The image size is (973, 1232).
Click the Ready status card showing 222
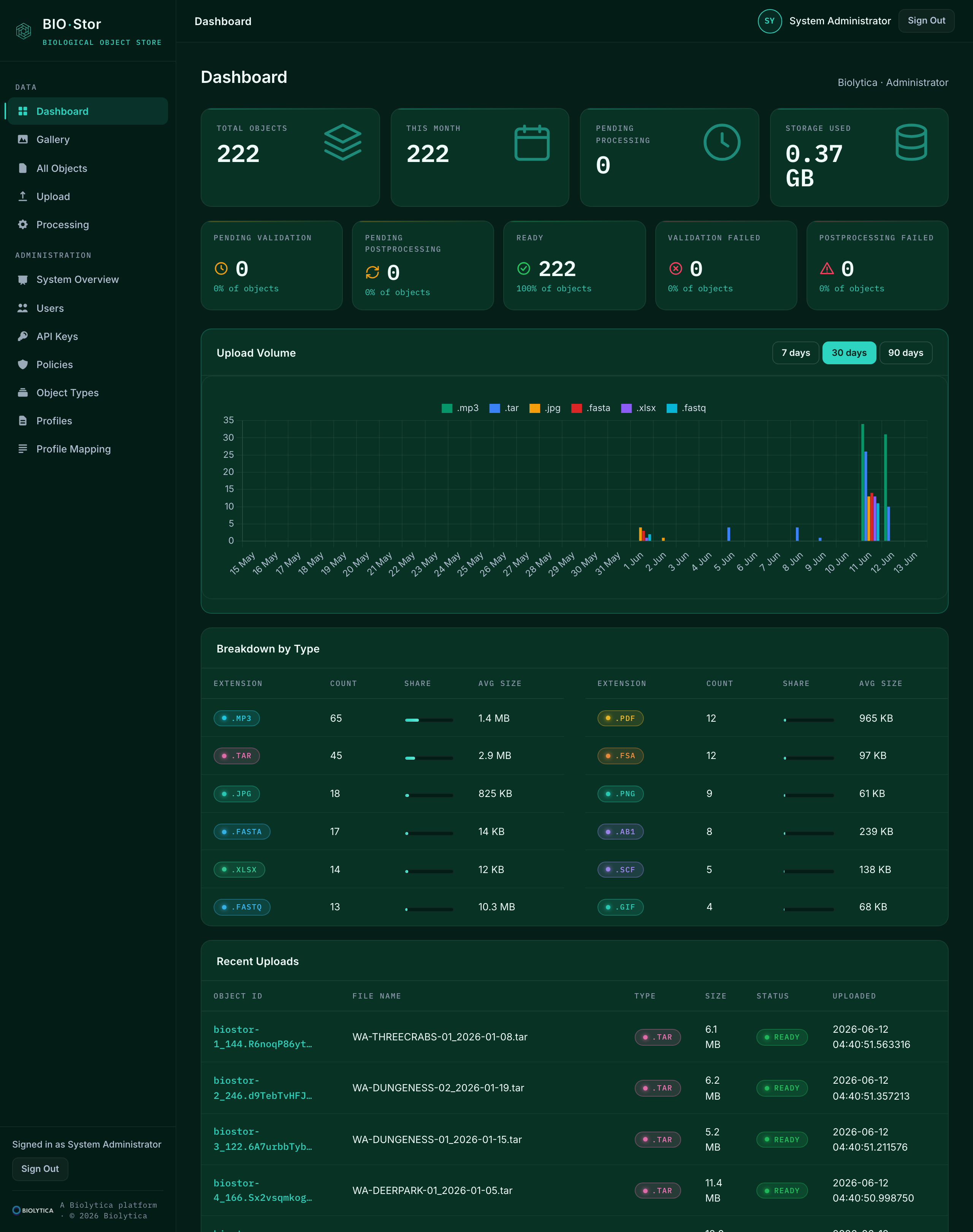click(x=574, y=265)
